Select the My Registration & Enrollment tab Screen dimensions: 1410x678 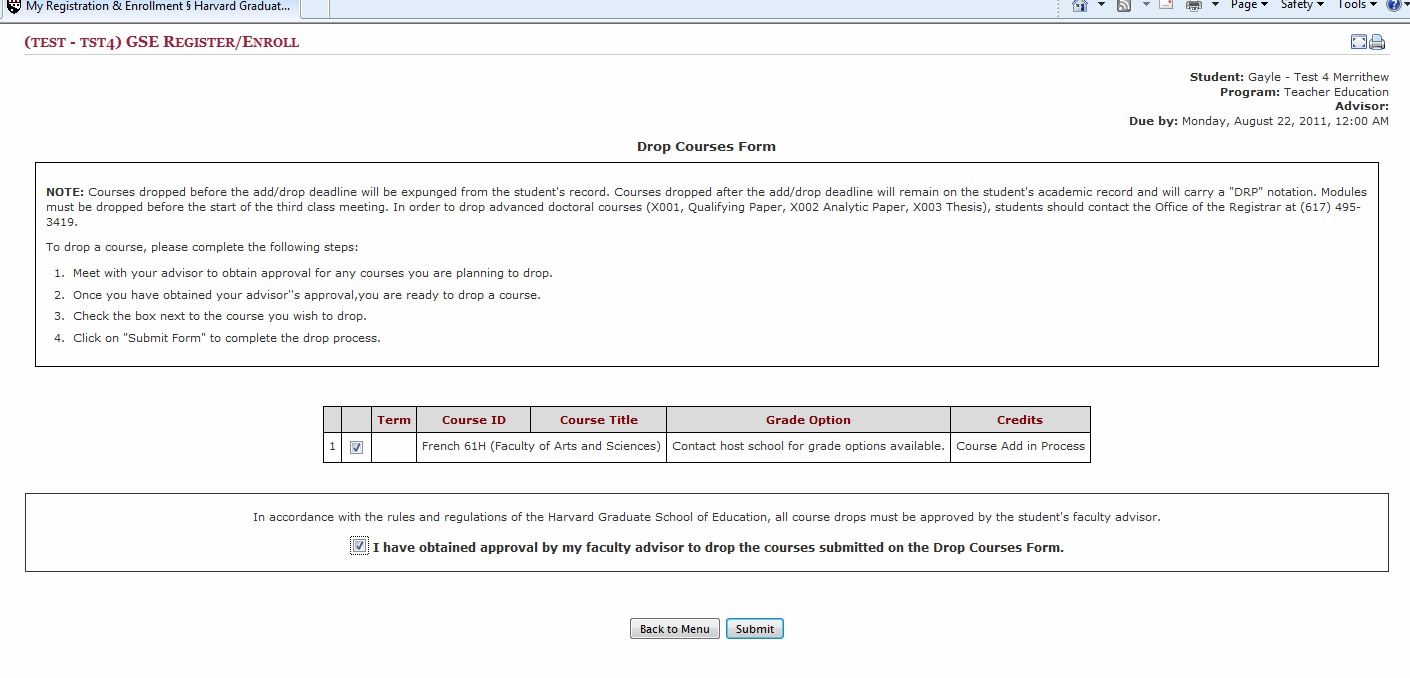coord(149,7)
